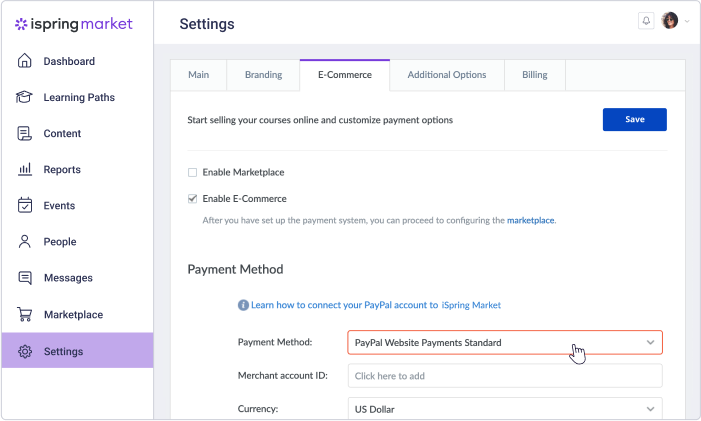701x421 pixels.
Task: Select the E-Commerce tab
Action: 345,75
